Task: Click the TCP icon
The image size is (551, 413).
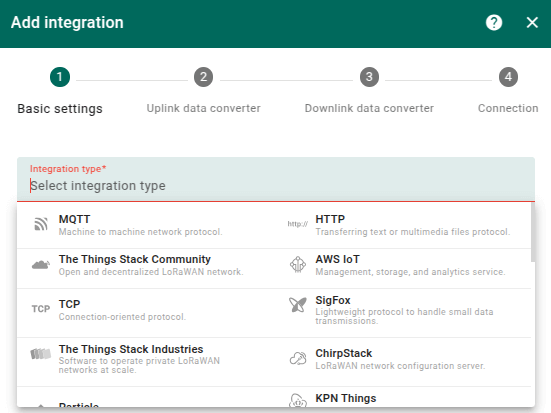Action: coord(41,309)
